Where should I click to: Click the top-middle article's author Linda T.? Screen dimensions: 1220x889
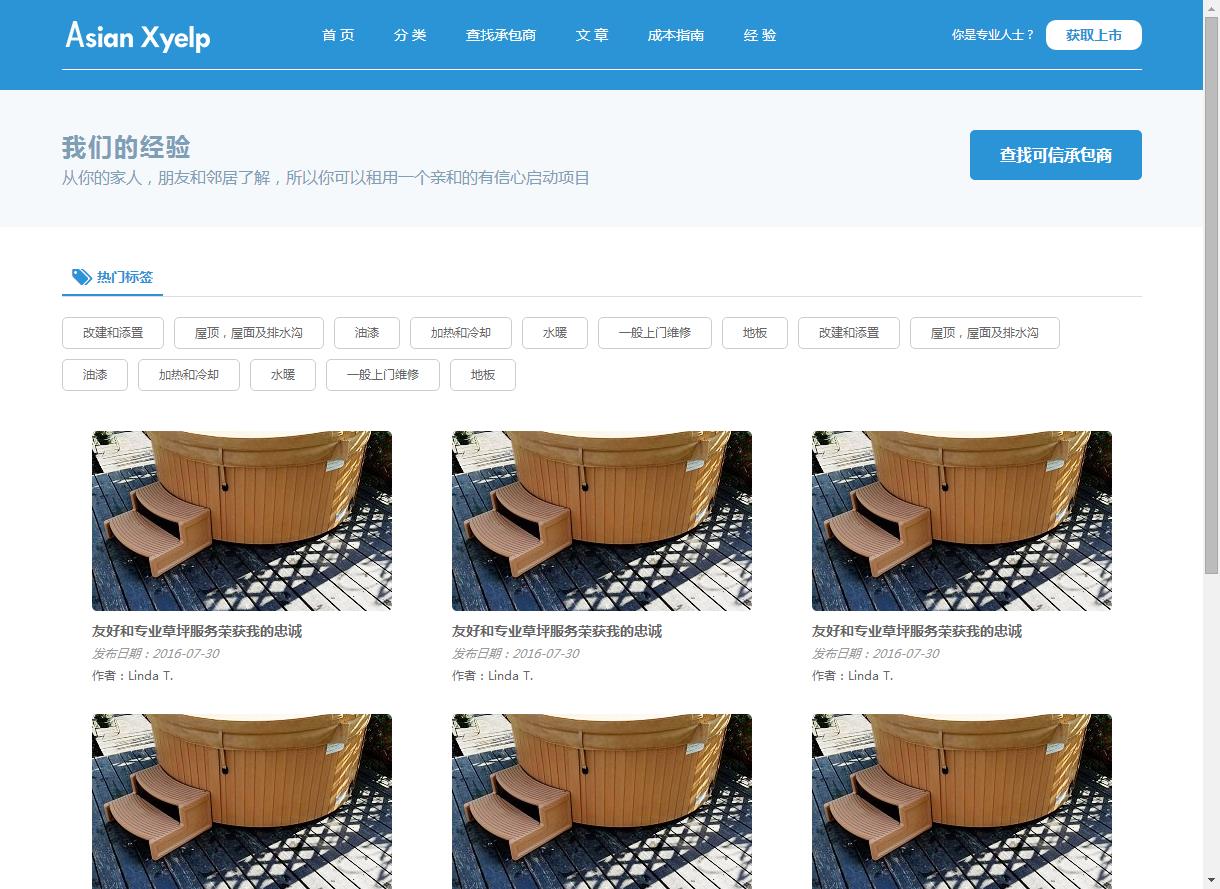click(x=510, y=676)
